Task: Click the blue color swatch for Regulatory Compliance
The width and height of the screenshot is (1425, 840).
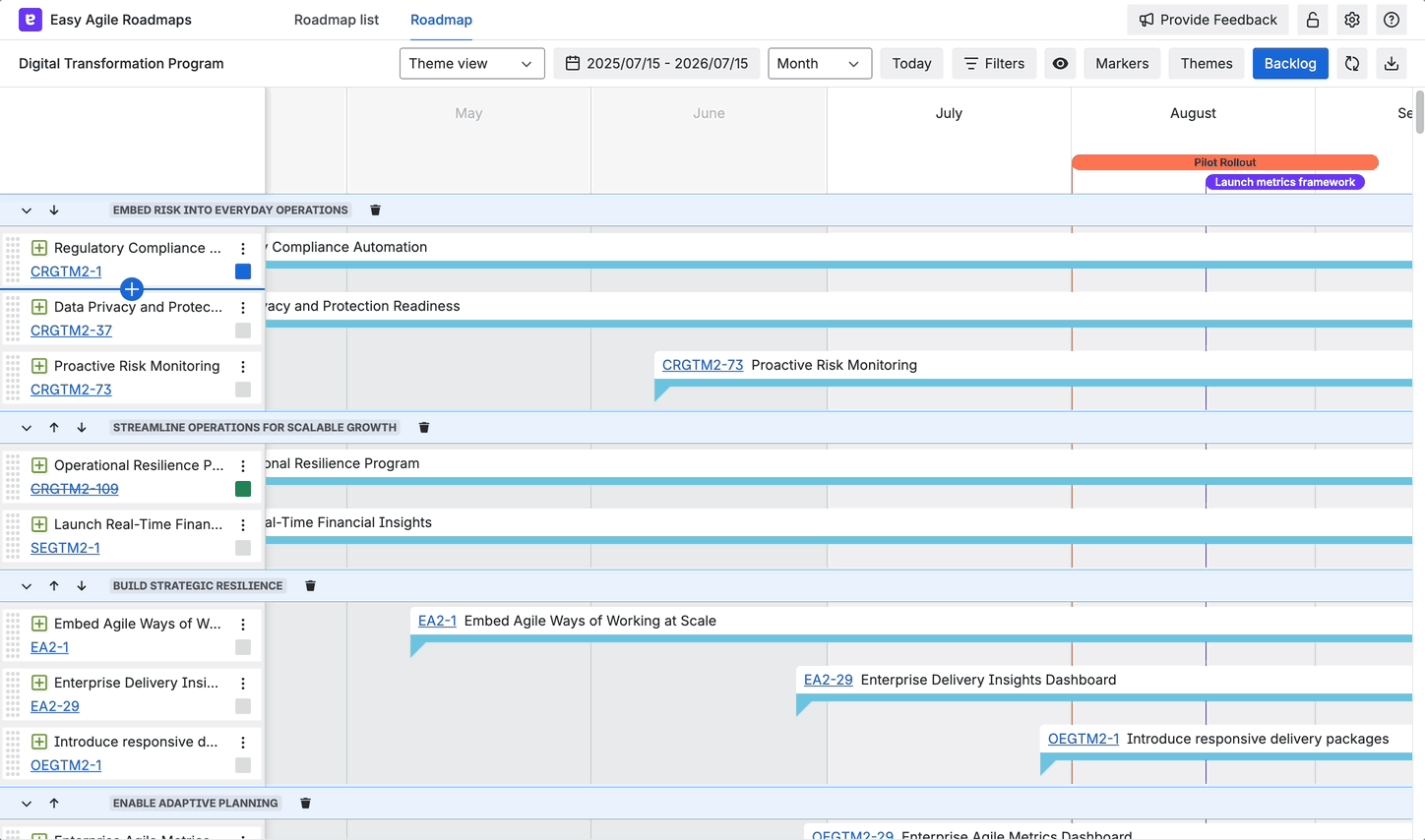Action: pos(243,272)
